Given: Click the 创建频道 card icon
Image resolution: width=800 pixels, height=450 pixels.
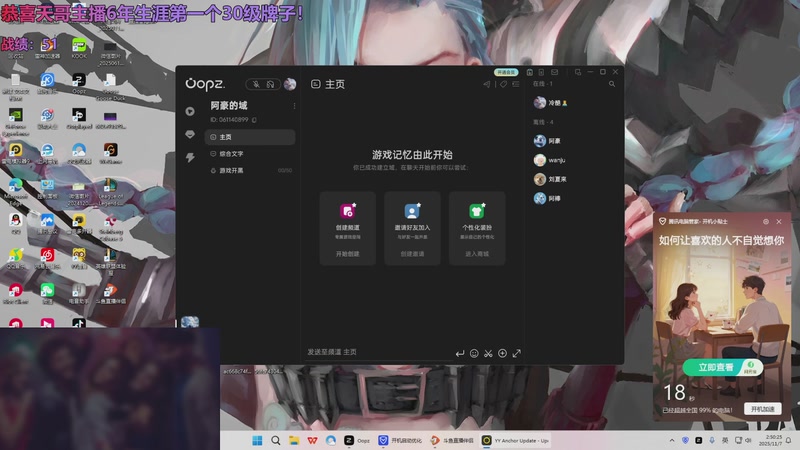Looking at the screenshot, I should [347, 211].
